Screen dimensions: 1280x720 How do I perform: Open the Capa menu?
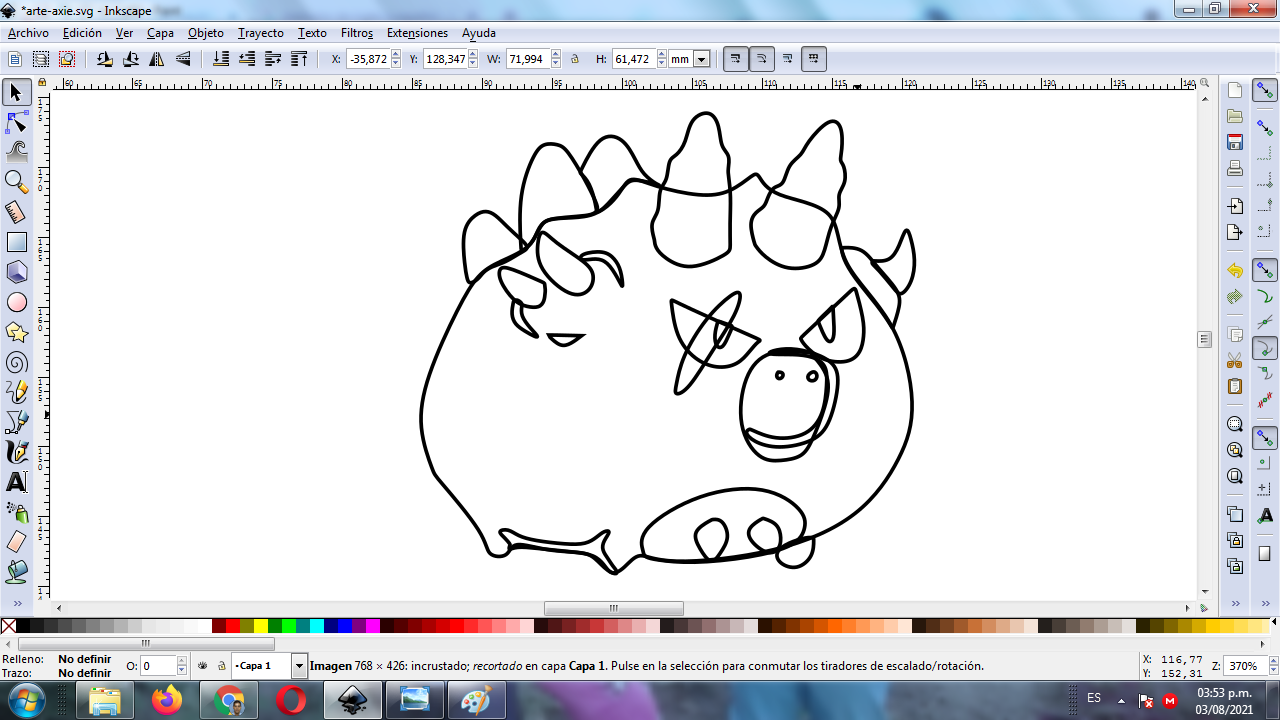click(160, 33)
